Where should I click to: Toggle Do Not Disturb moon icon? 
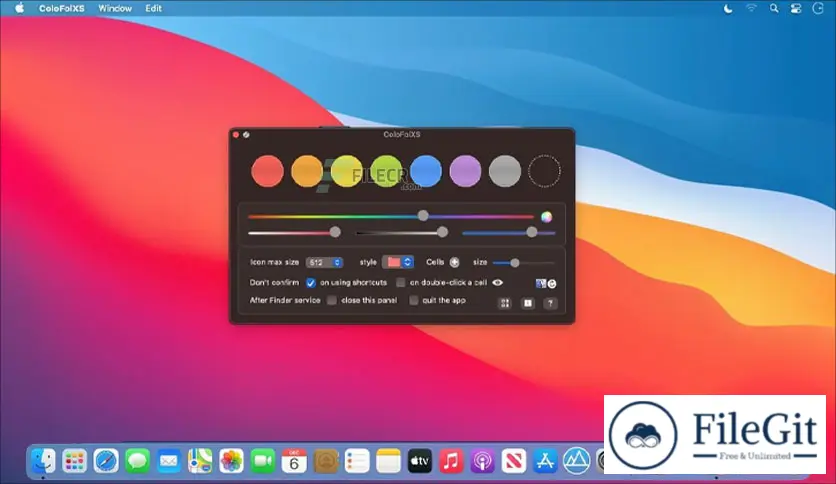tap(728, 8)
